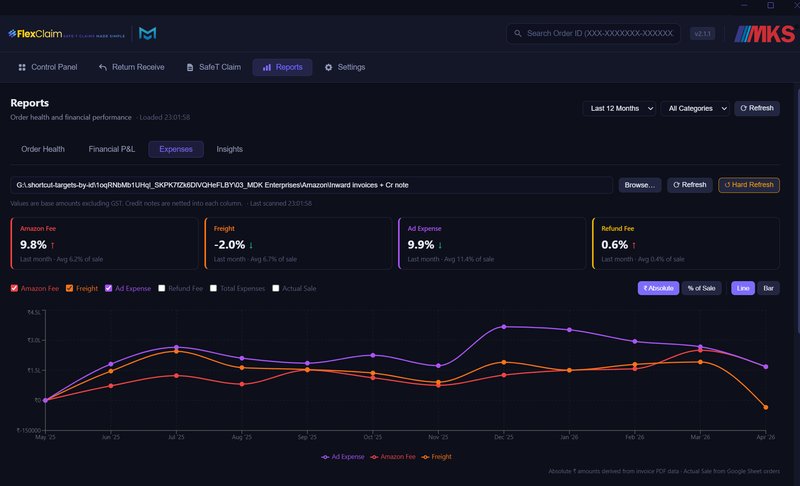Open the Ad Expense summary card

coord(492,244)
